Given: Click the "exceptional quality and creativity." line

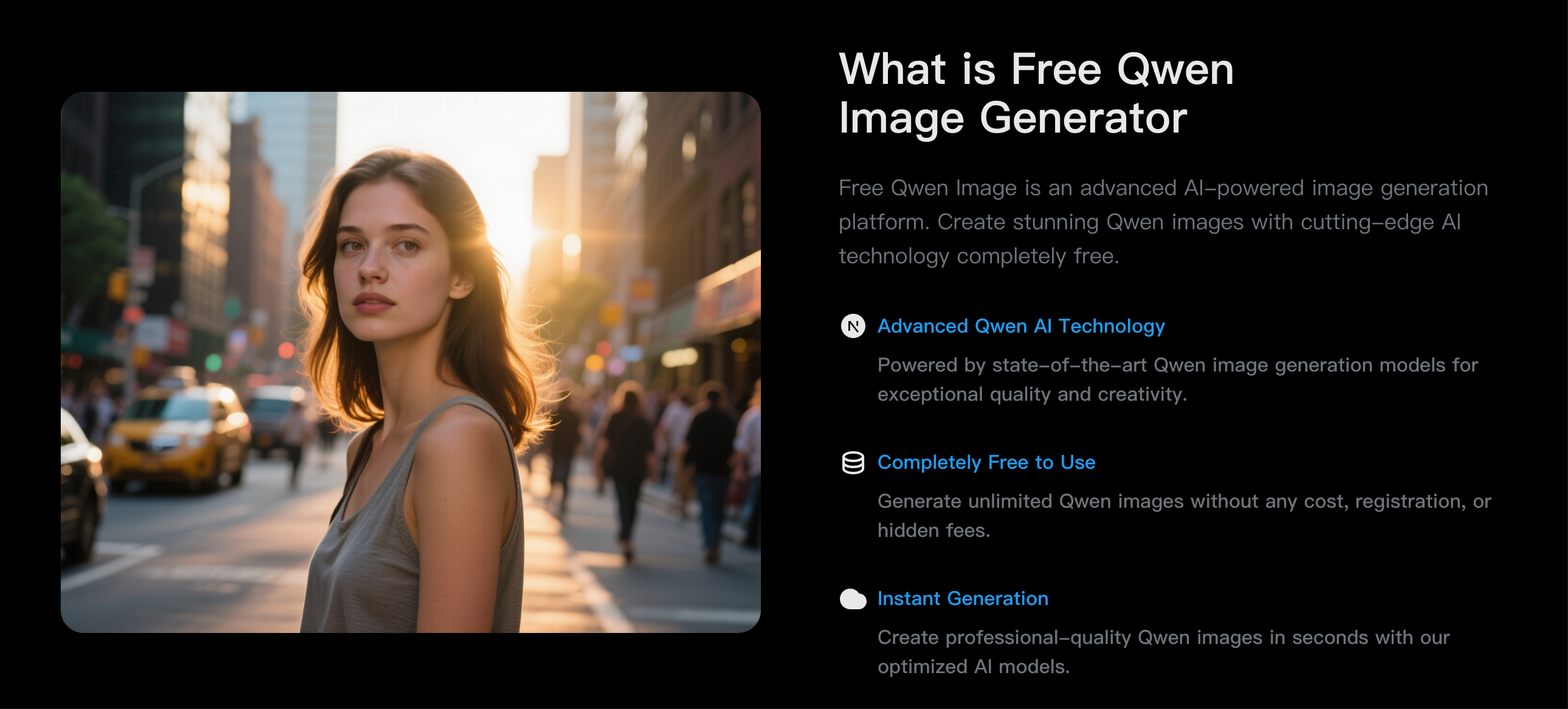Looking at the screenshot, I should (1032, 394).
